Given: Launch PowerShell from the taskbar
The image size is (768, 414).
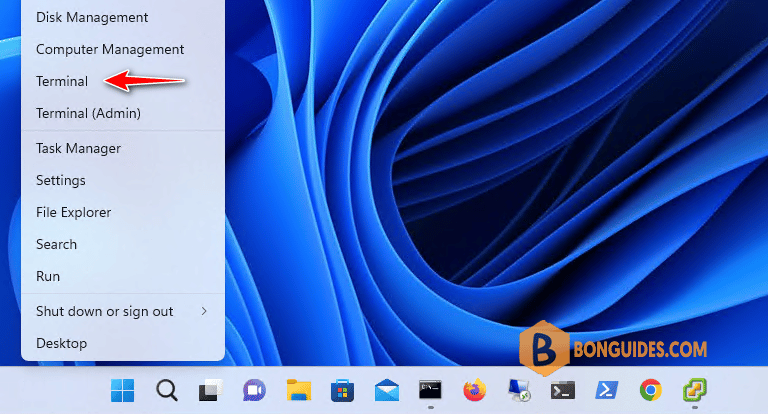Looking at the screenshot, I should click(x=606, y=390).
